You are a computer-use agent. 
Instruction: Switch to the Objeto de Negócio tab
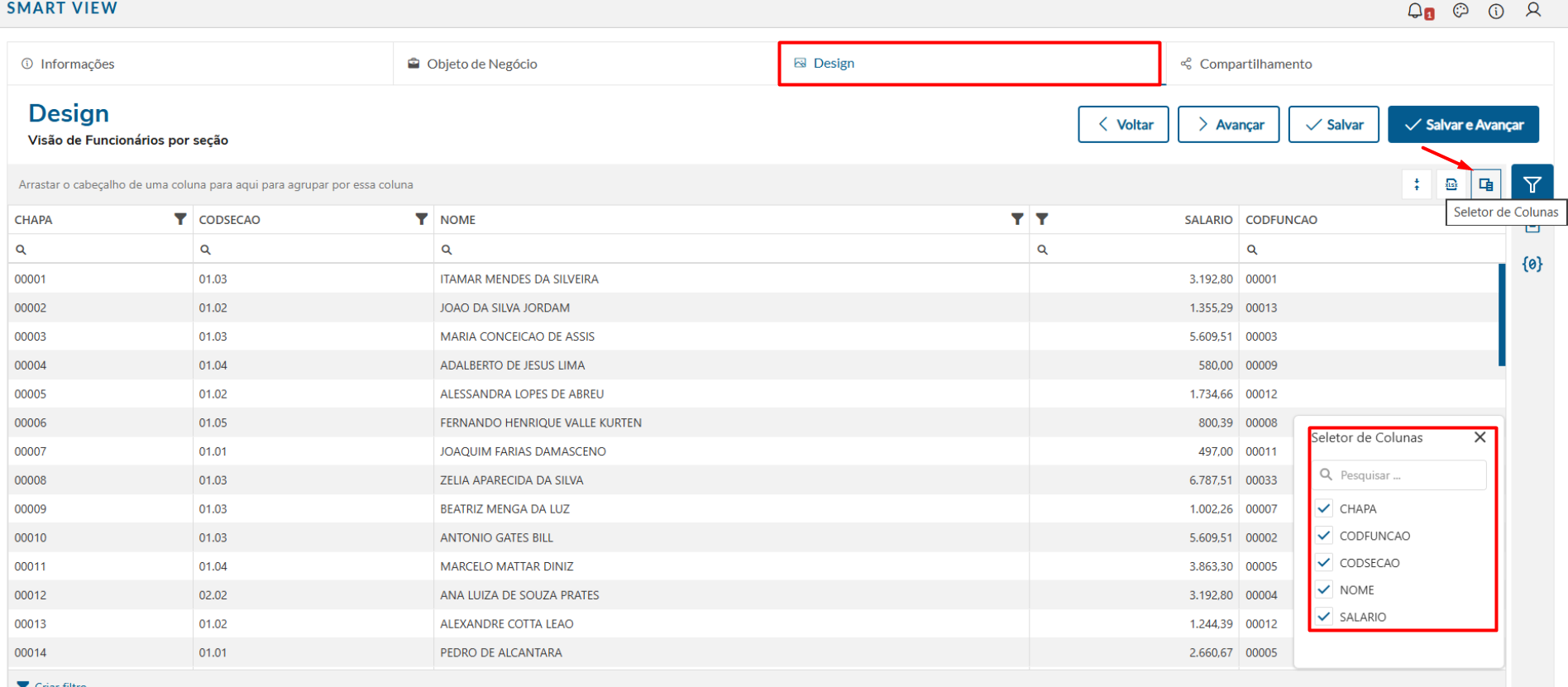point(586,64)
